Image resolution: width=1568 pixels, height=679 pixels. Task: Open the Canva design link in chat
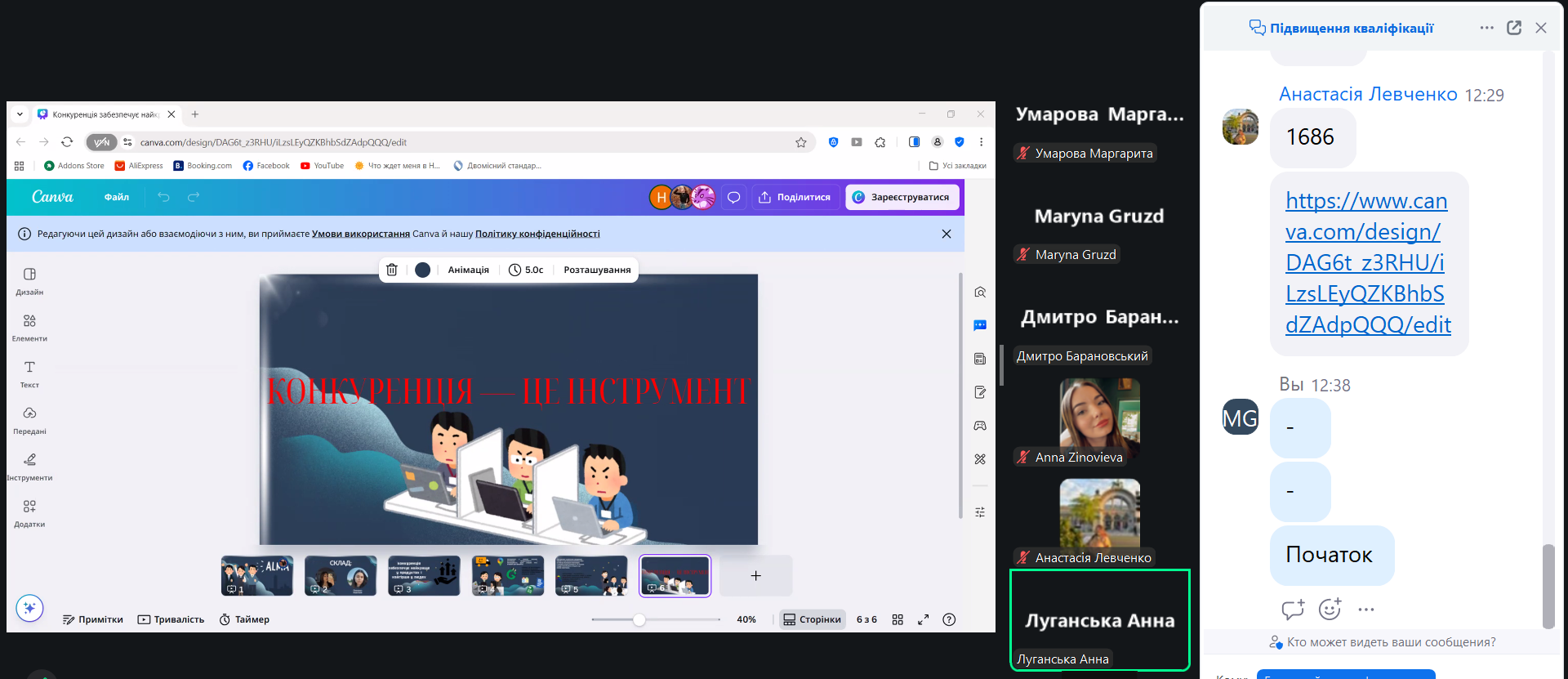(x=1366, y=262)
